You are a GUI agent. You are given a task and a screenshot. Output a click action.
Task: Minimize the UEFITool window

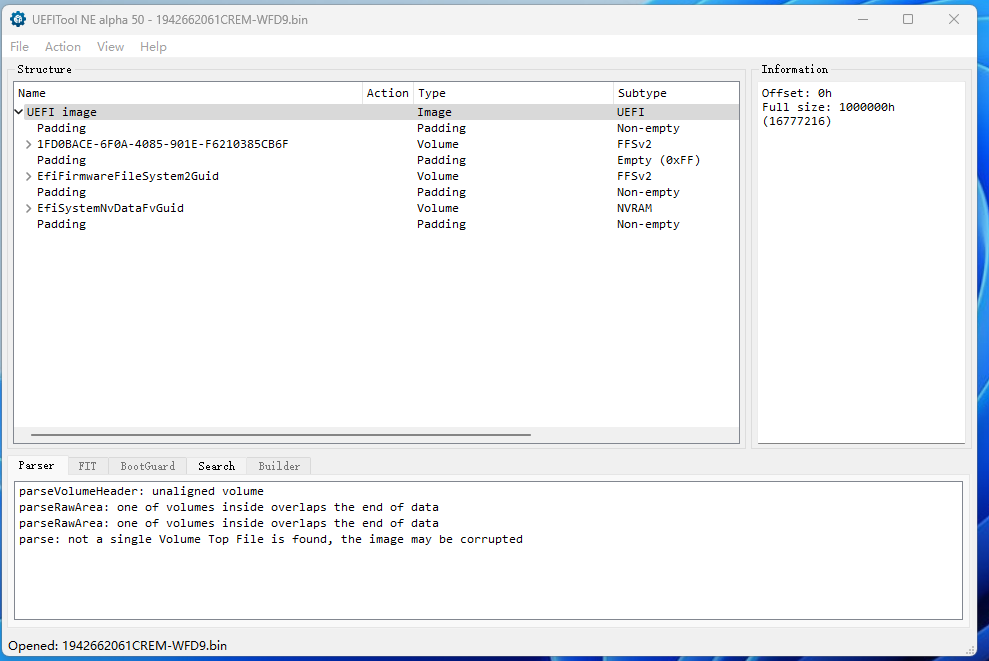click(863, 20)
